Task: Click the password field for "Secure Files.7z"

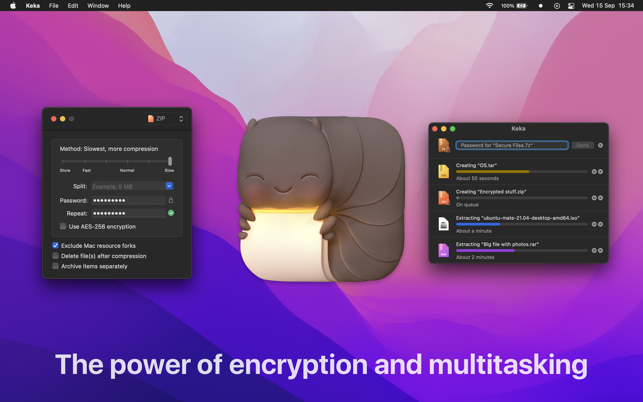Action: 512,145
